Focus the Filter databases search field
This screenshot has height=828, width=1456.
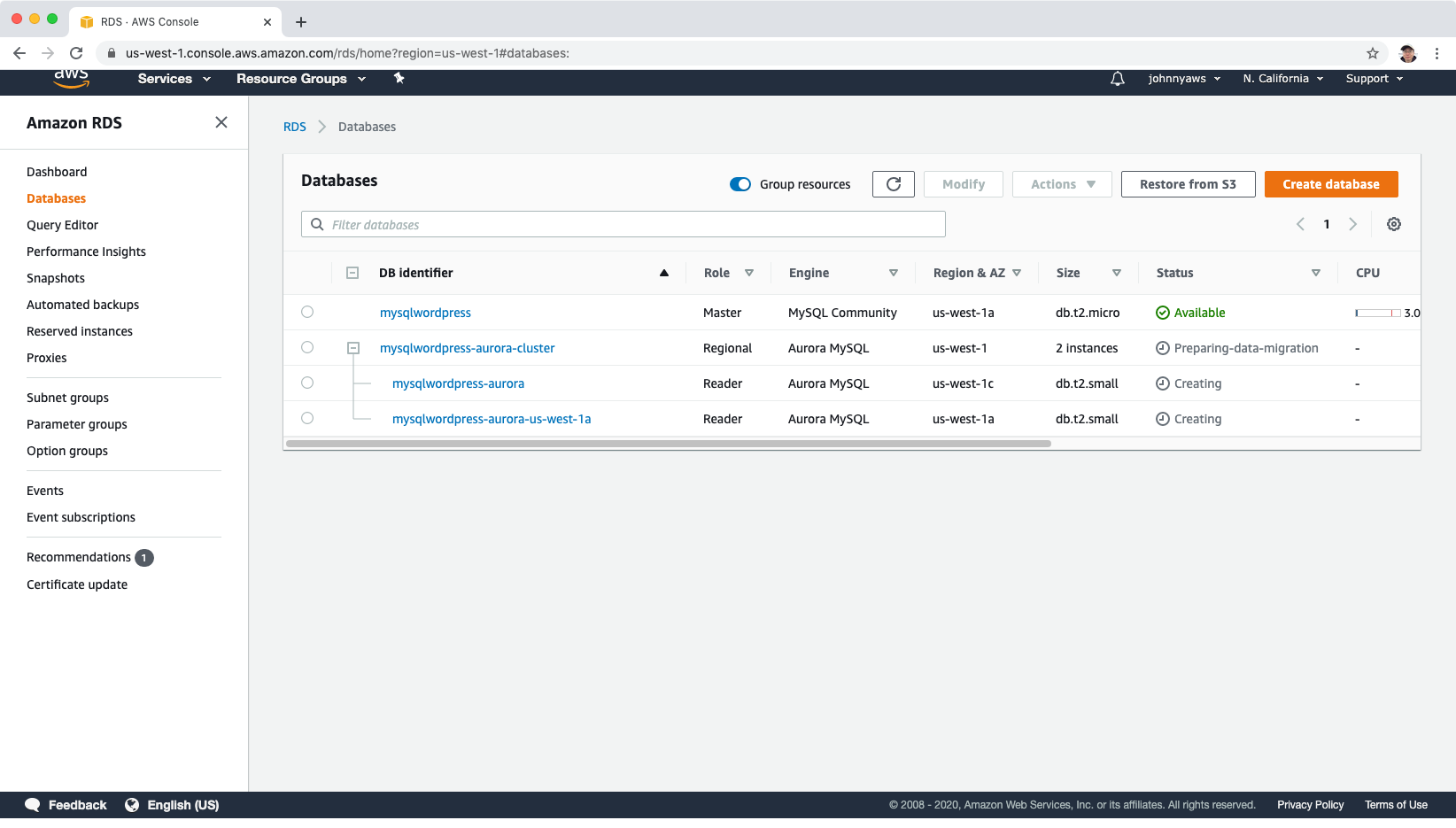pyautogui.click(x=623, y=224)
